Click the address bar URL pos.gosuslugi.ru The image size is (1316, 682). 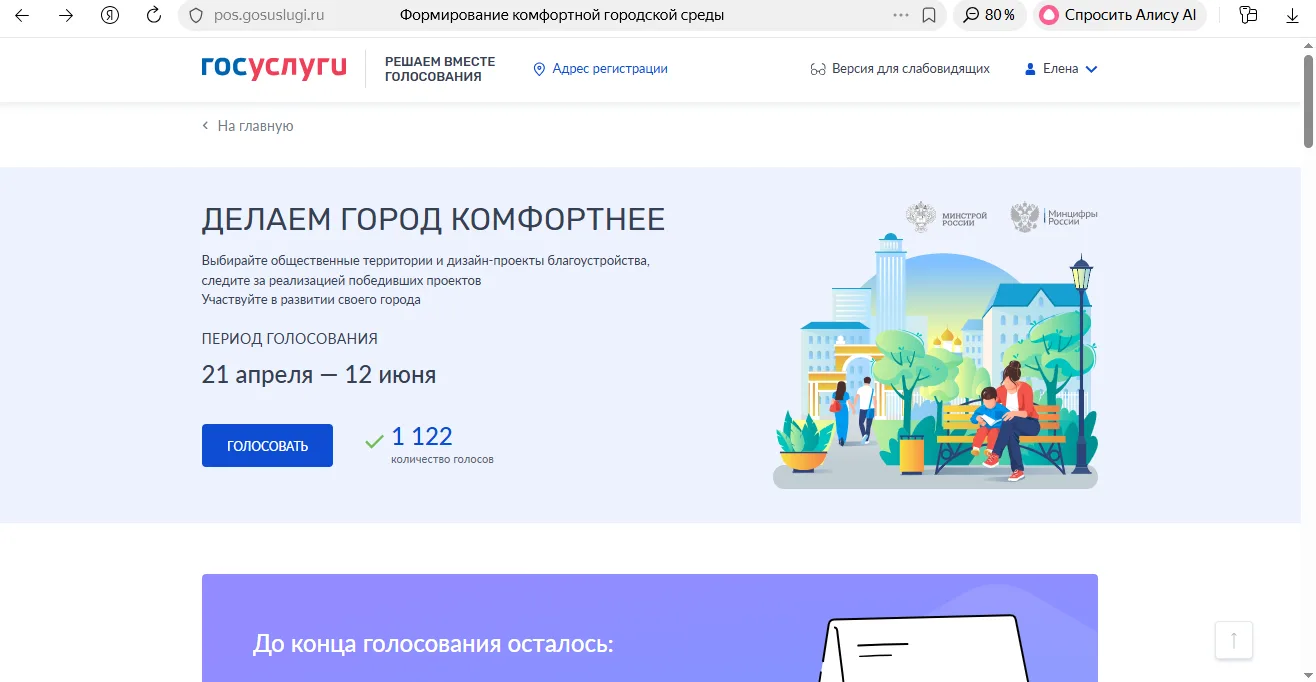(x=269, y=15)
